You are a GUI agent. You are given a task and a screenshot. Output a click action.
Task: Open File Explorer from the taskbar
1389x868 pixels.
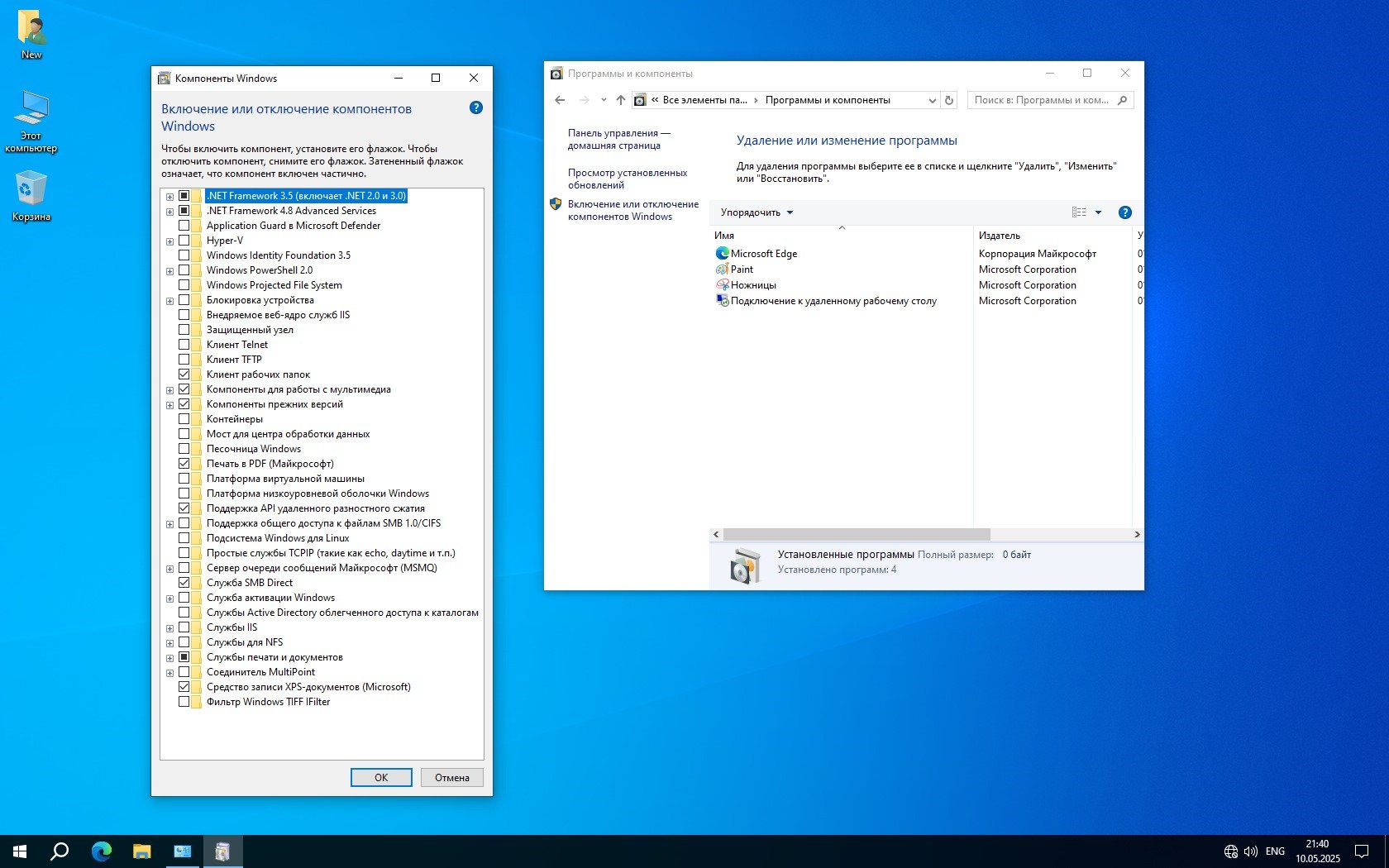click(x=142, y=851)
